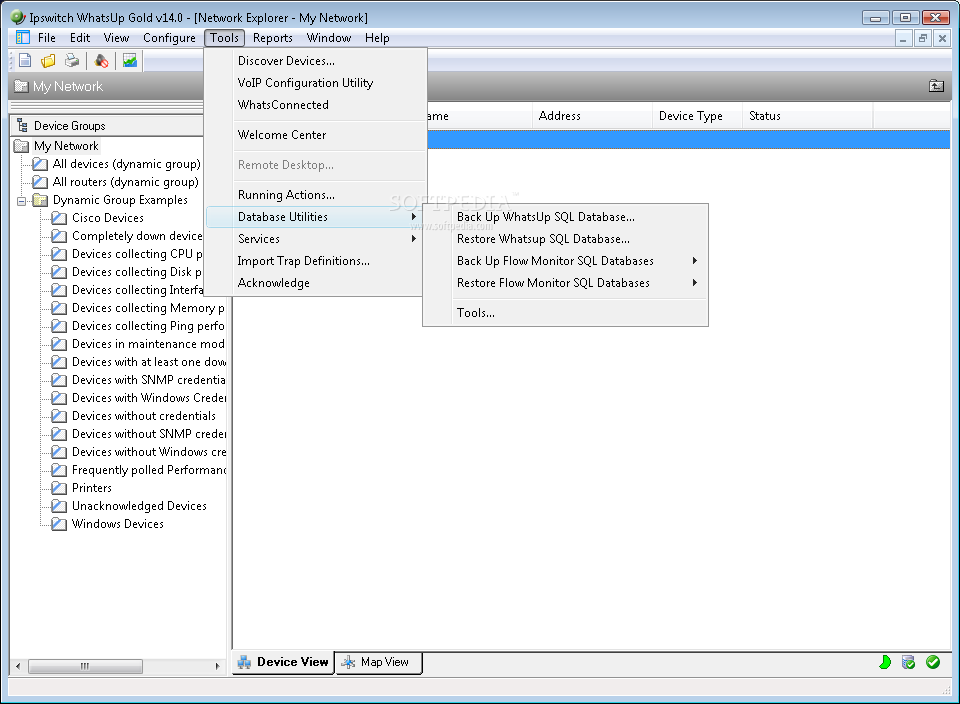960x704 pixels.
Task: Minimize the inner document window
Action: click(x=903, y=39)
